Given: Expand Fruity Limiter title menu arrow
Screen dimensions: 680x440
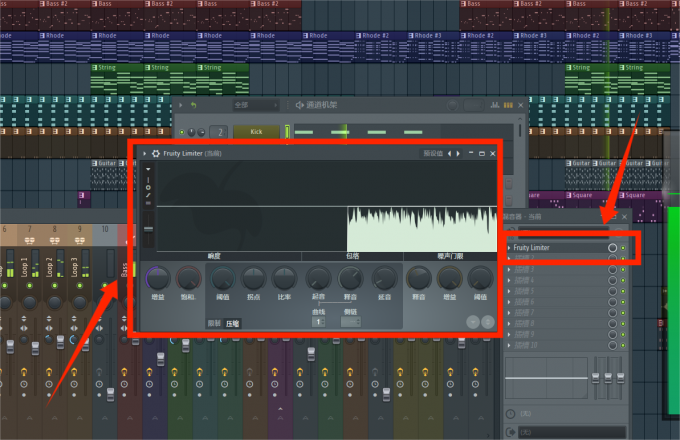Looking at the screenshot, I should [x=144, y=153].
